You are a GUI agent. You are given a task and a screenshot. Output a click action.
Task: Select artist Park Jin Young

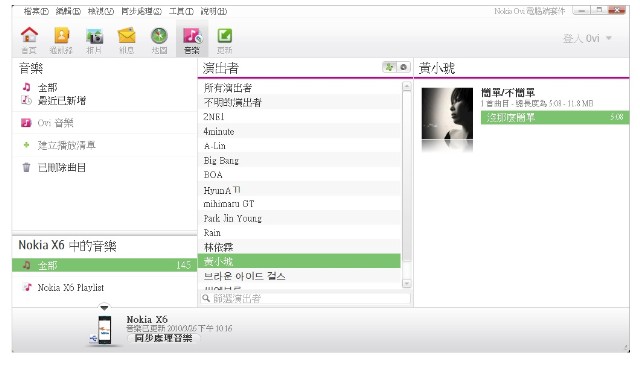(299, 218)
